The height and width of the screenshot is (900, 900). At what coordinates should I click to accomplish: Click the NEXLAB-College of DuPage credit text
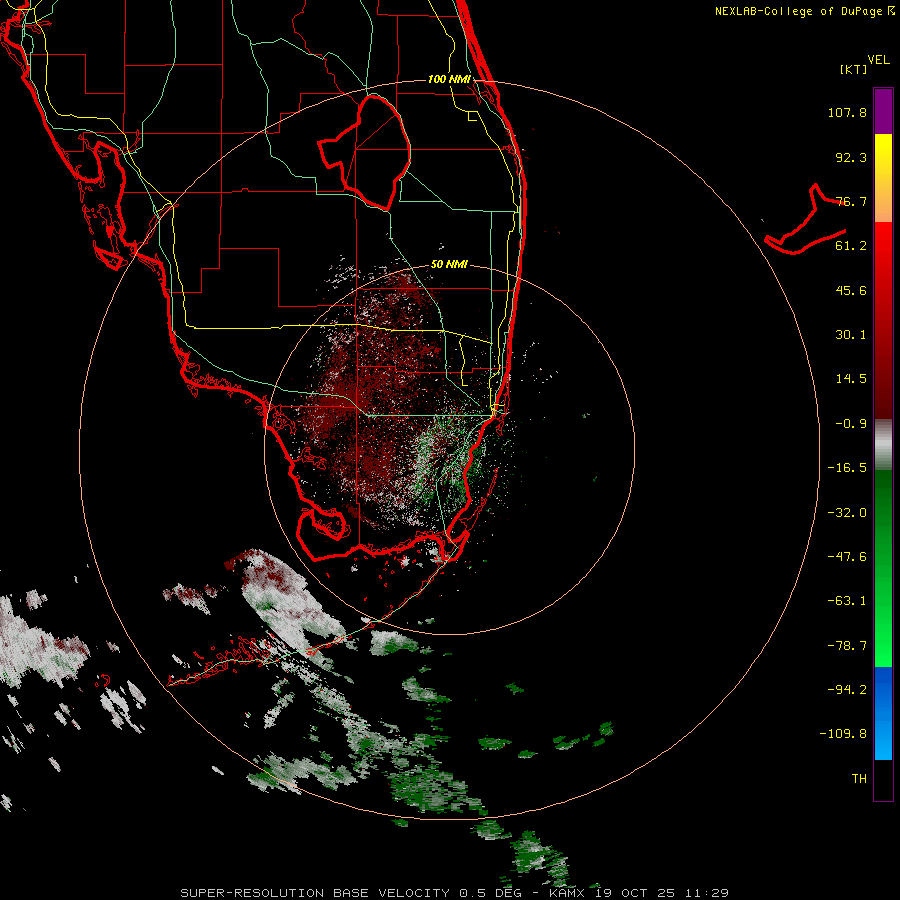[798, 11]
